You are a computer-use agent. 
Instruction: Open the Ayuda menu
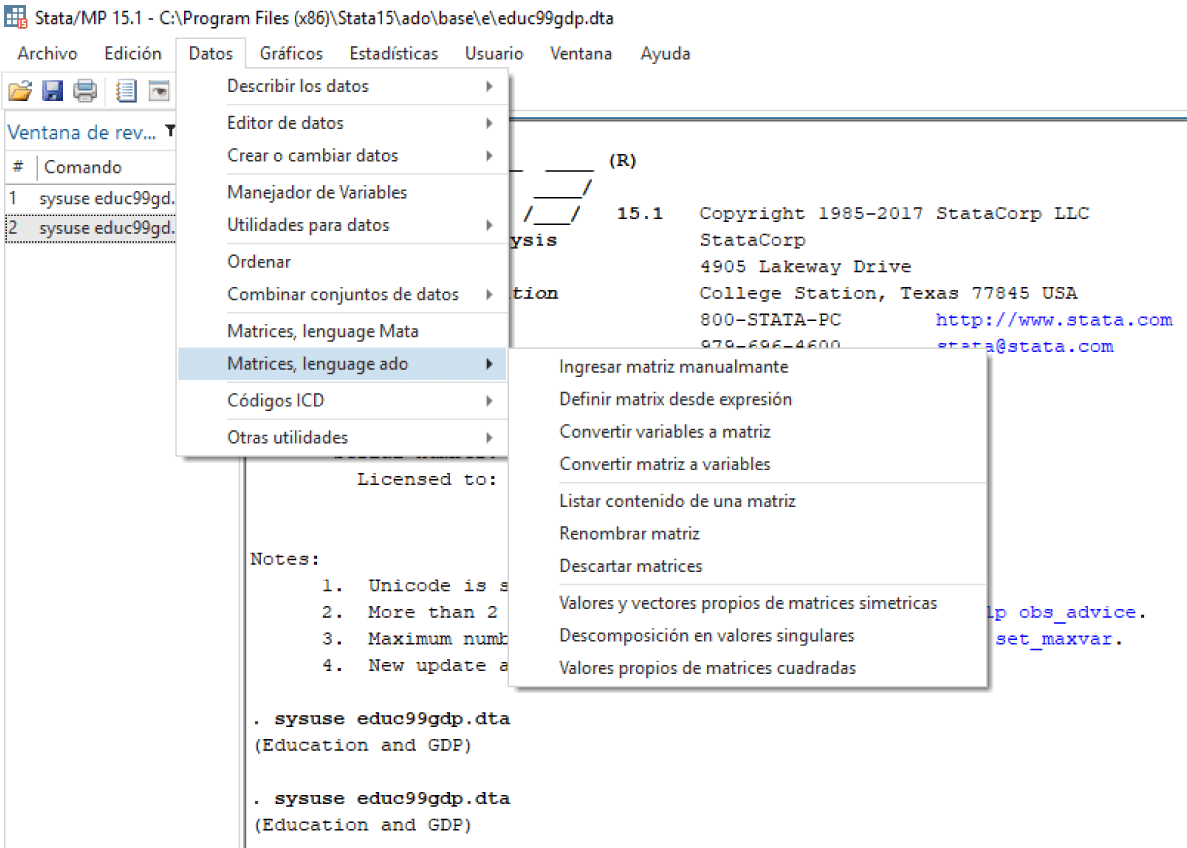coord(665,54)
